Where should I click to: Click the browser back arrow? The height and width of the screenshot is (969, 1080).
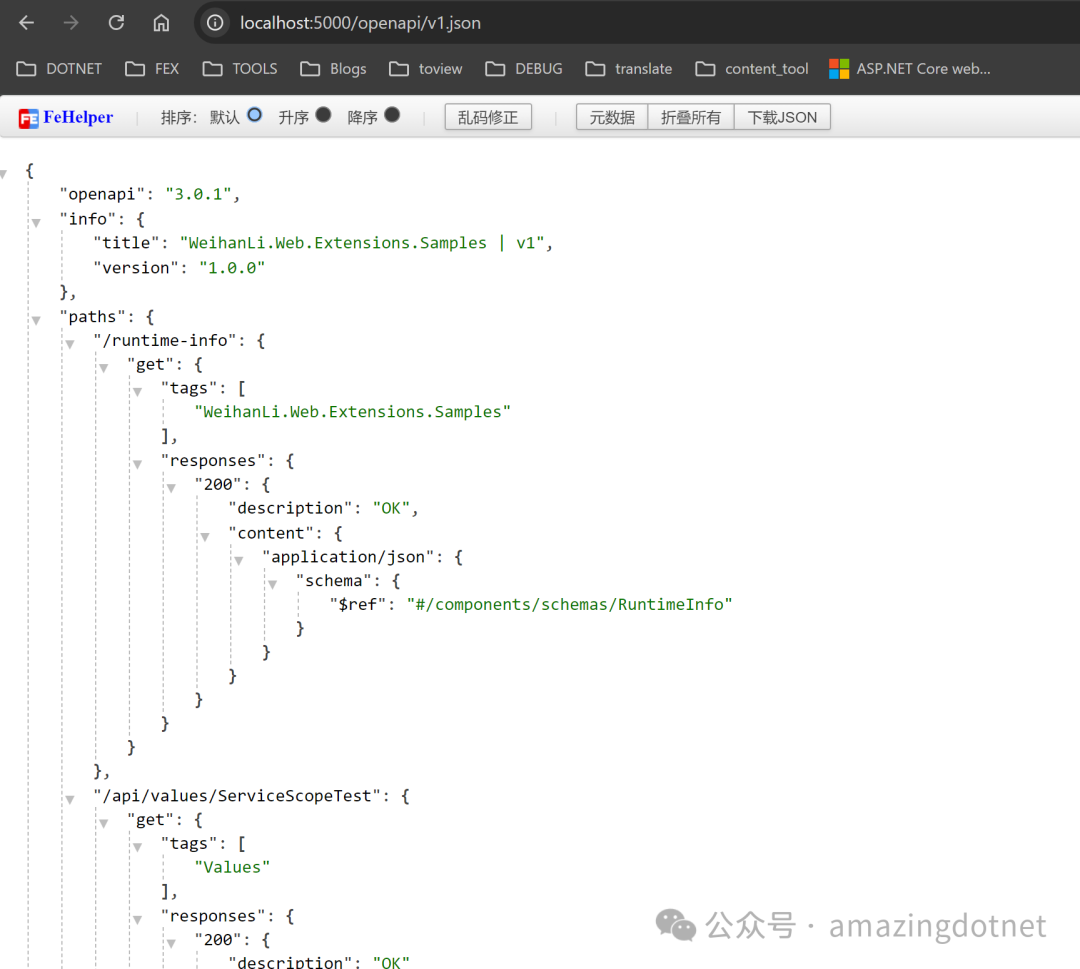point(25,22)
